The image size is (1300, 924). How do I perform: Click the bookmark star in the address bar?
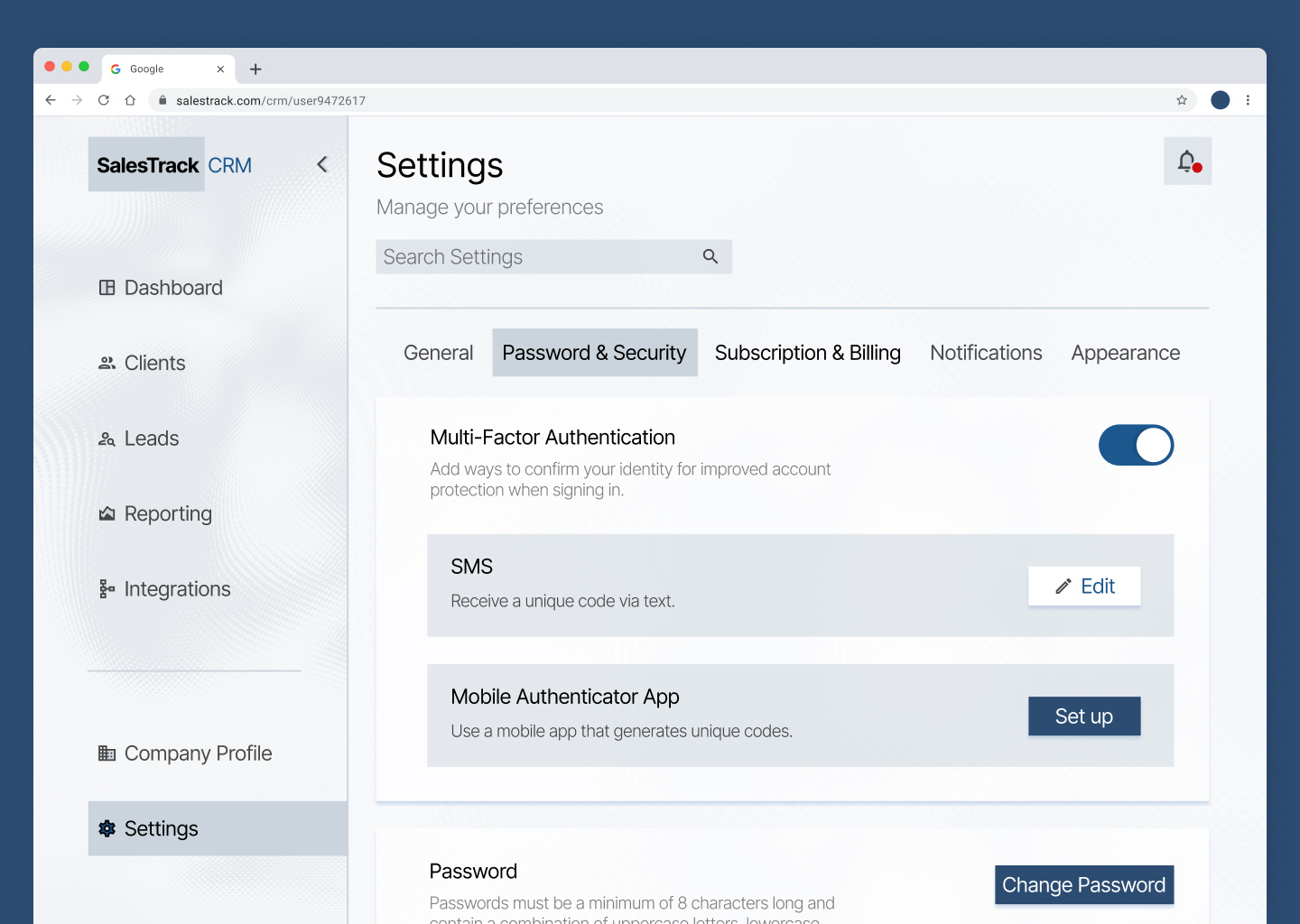click(1182, 100)
